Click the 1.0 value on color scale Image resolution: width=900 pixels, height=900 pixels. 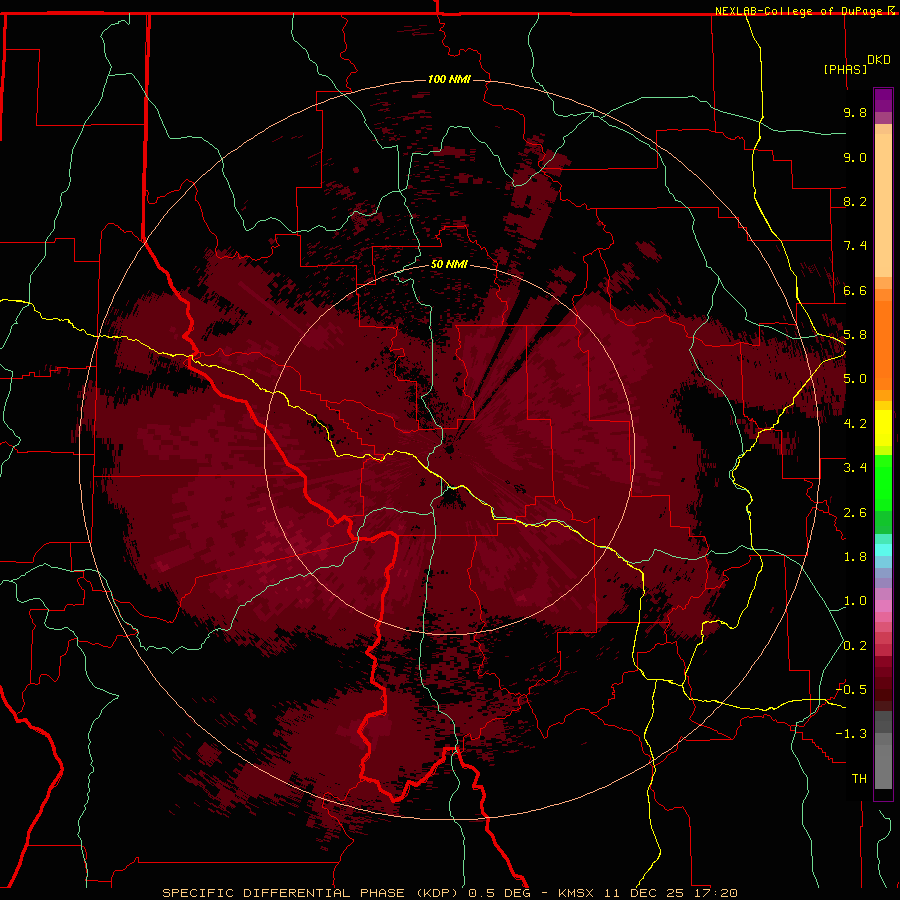point(855,601)
